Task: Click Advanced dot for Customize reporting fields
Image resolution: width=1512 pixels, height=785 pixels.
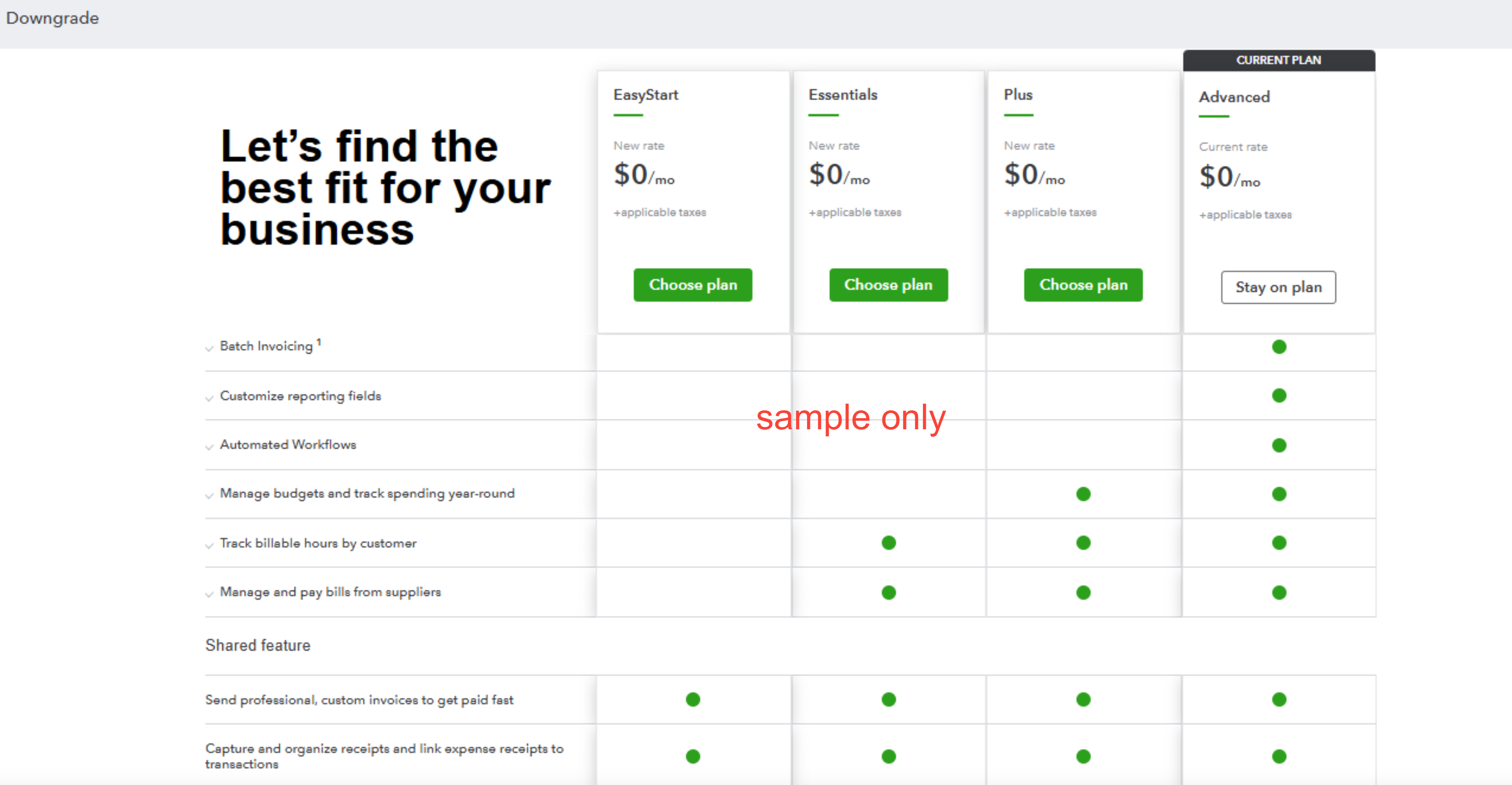Action: click(x=1279, y=396)
